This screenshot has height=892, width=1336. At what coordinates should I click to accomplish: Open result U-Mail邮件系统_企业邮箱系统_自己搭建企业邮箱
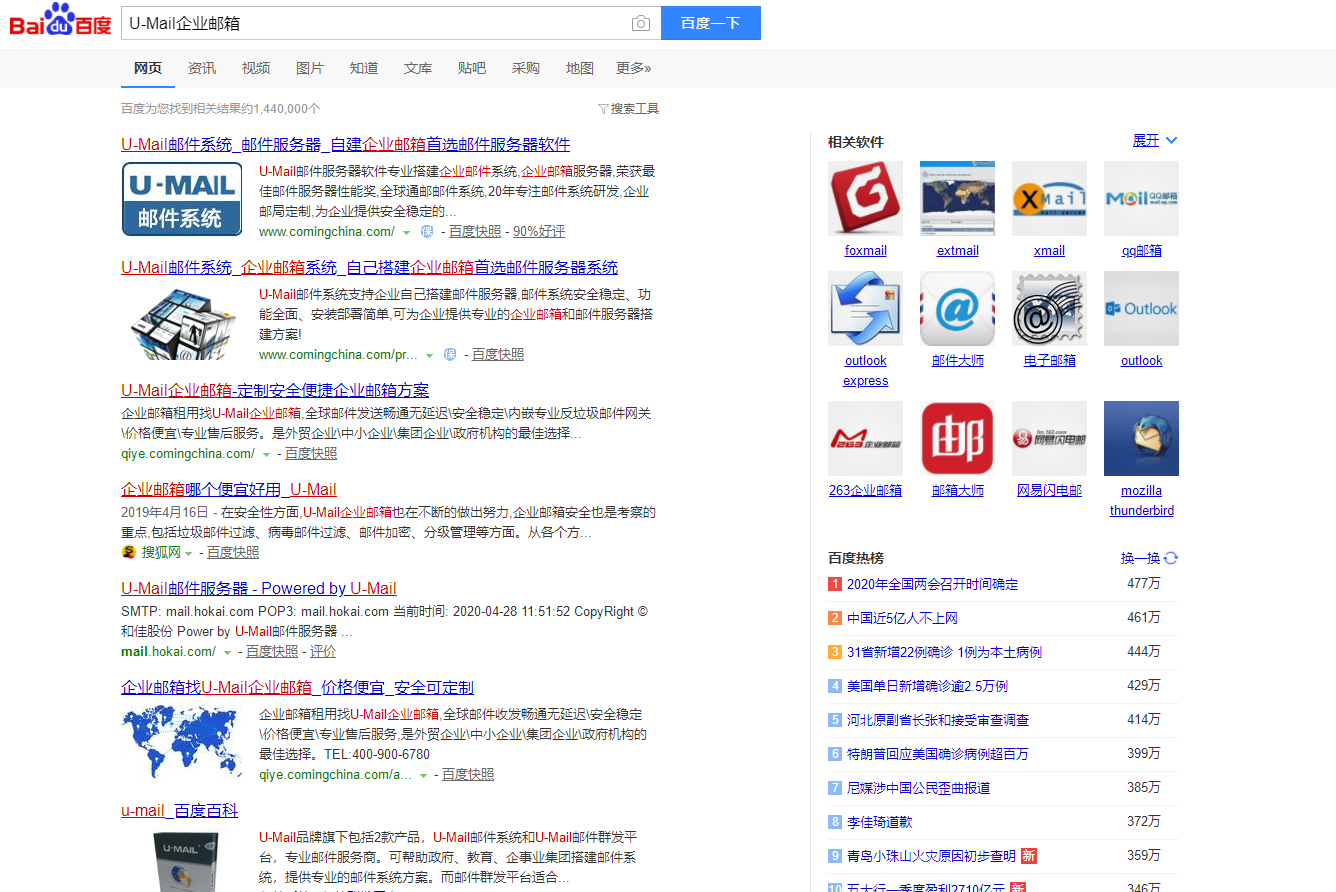[370, 267]
